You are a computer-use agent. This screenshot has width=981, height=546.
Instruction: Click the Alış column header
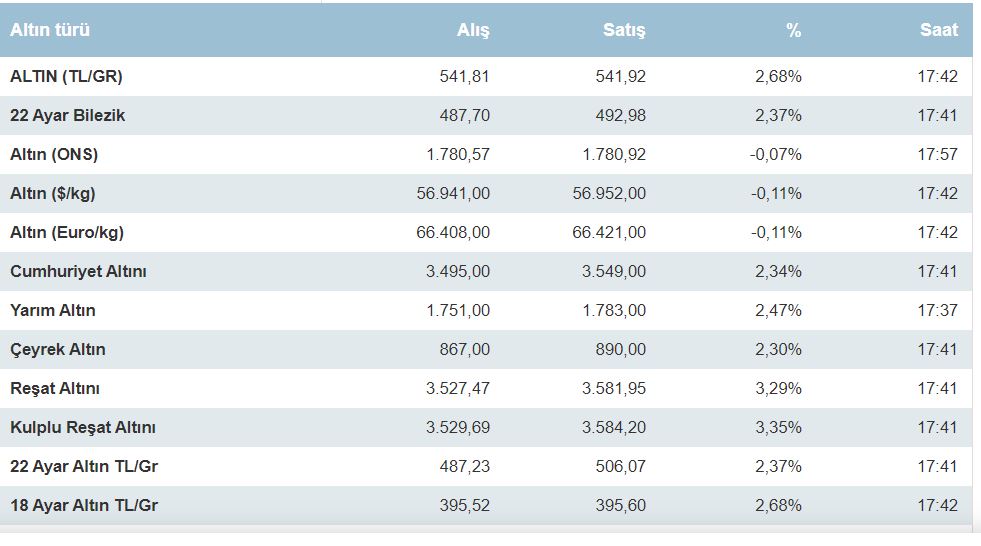click(x=473, y=30)
